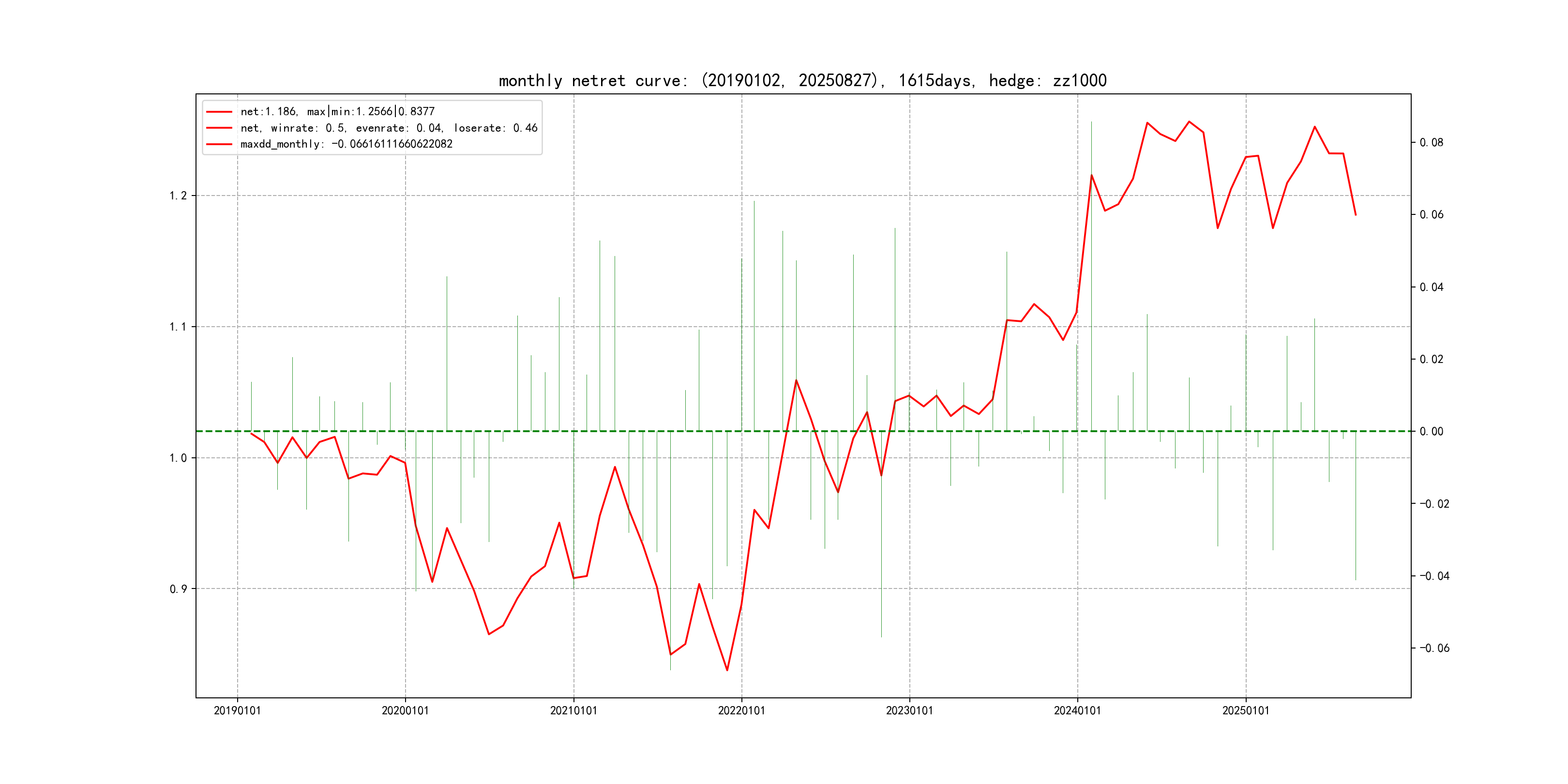
Task: Click the 1.2 left axis tick label
Action: [178, 196]
